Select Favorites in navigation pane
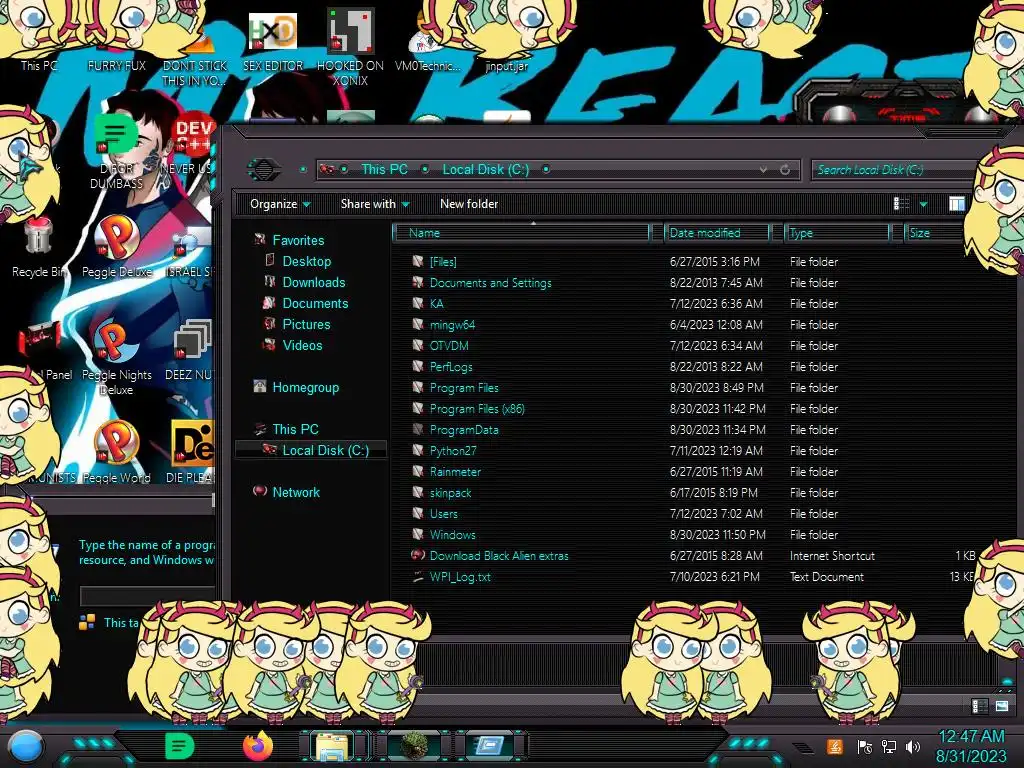 coord(298,240)
